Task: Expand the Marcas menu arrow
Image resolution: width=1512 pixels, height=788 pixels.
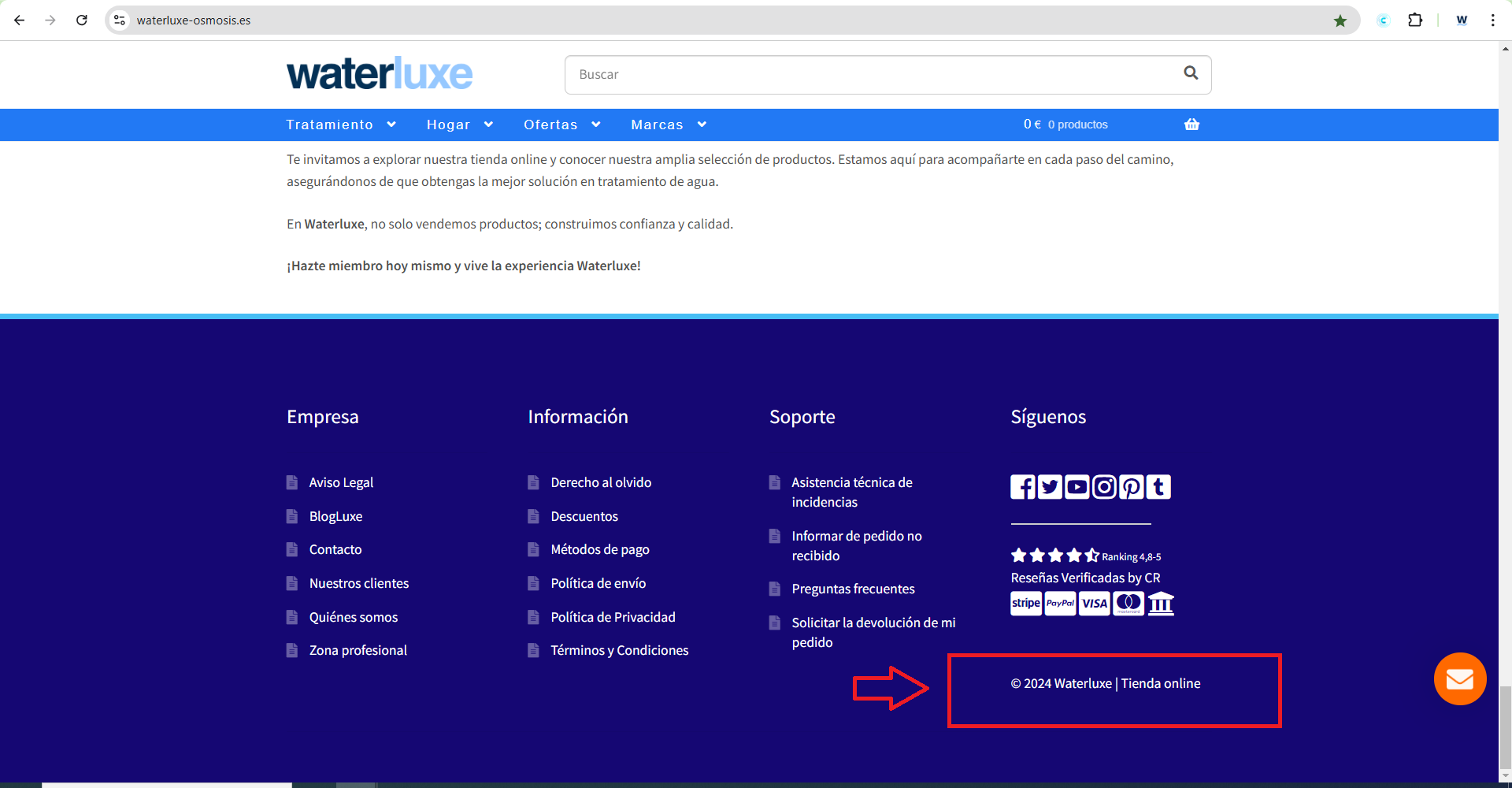Action: tap(702, 125)
